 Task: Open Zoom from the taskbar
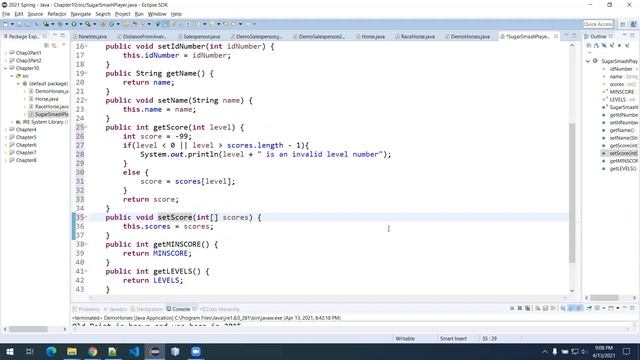click(x=196, y=351)
